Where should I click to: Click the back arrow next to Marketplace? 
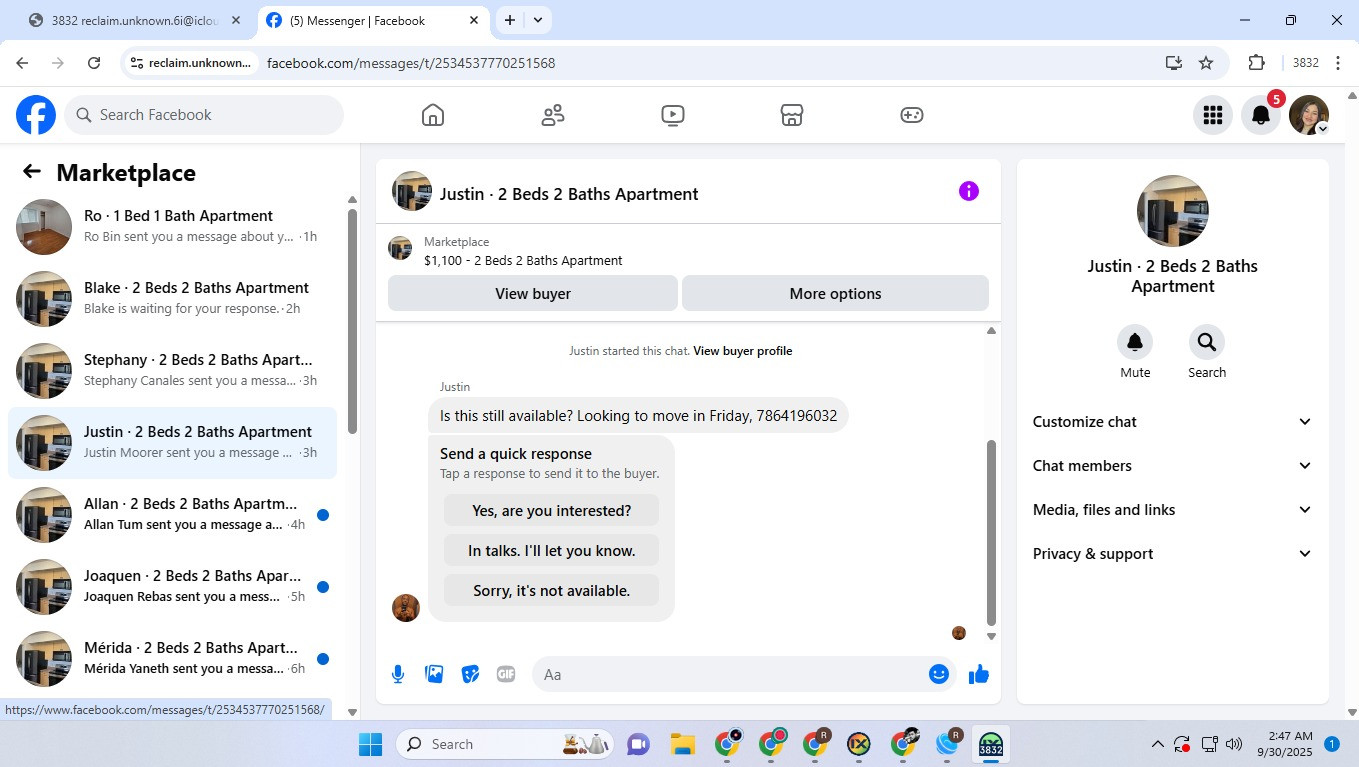32,172
